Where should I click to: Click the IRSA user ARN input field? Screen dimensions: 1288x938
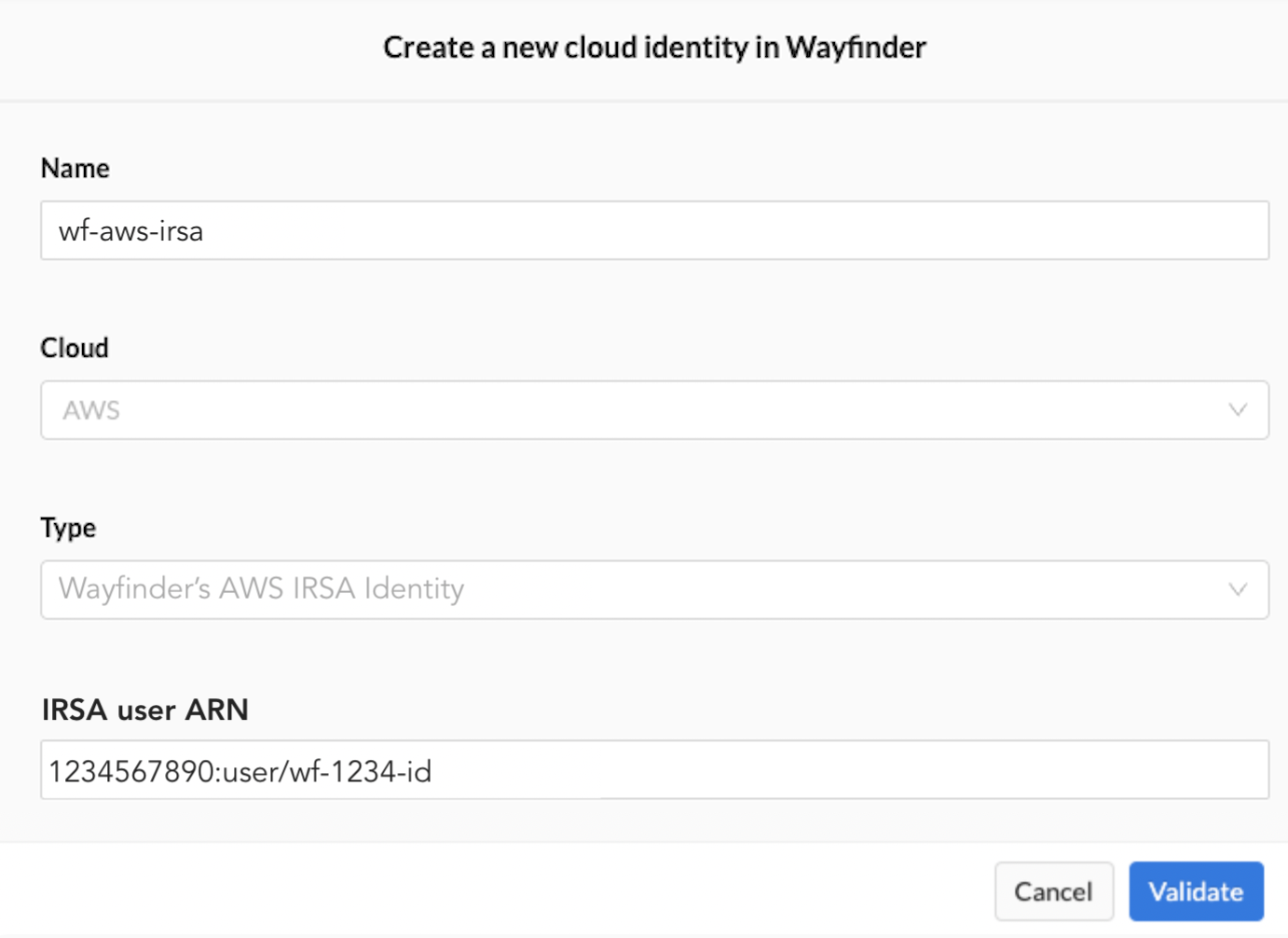tap(654, 770)
